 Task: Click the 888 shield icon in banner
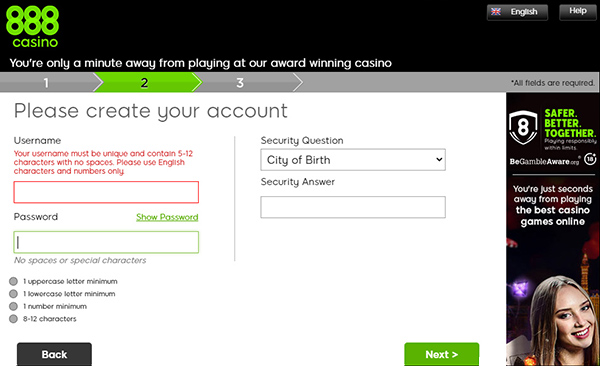523,127
